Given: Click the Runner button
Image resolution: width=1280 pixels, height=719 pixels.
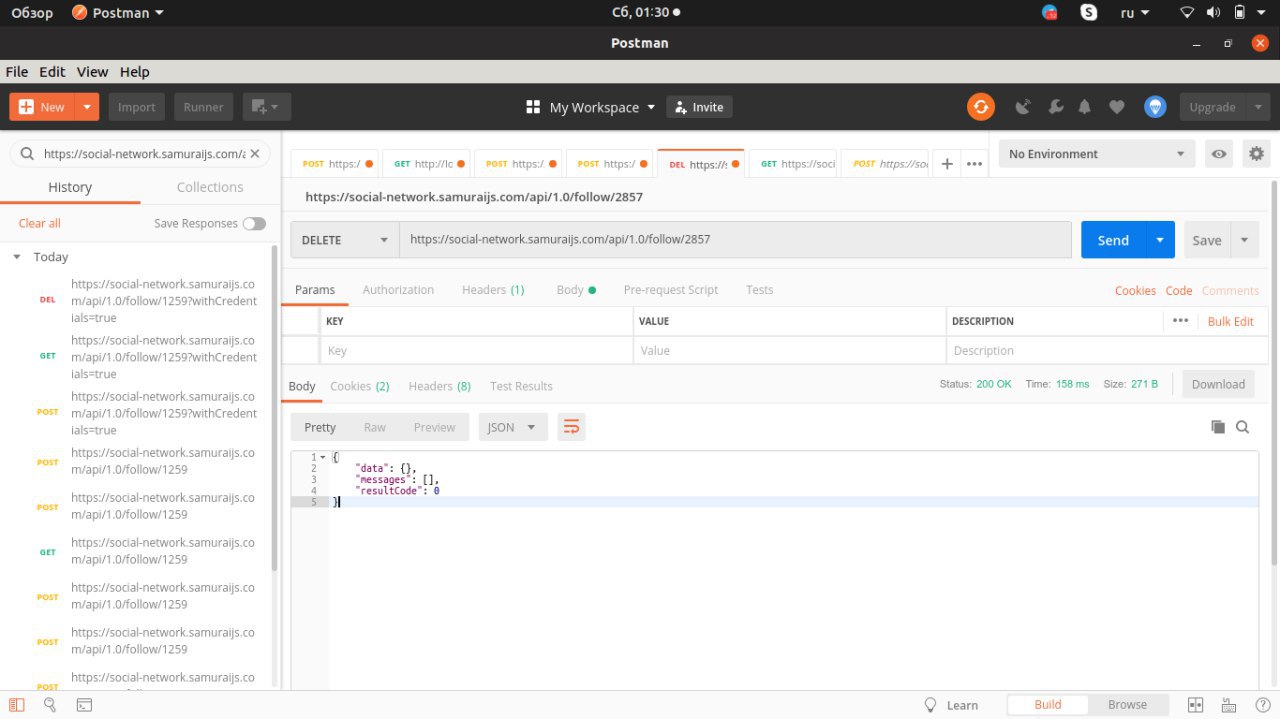Looking at the screenshot, I should pos(203,107).
